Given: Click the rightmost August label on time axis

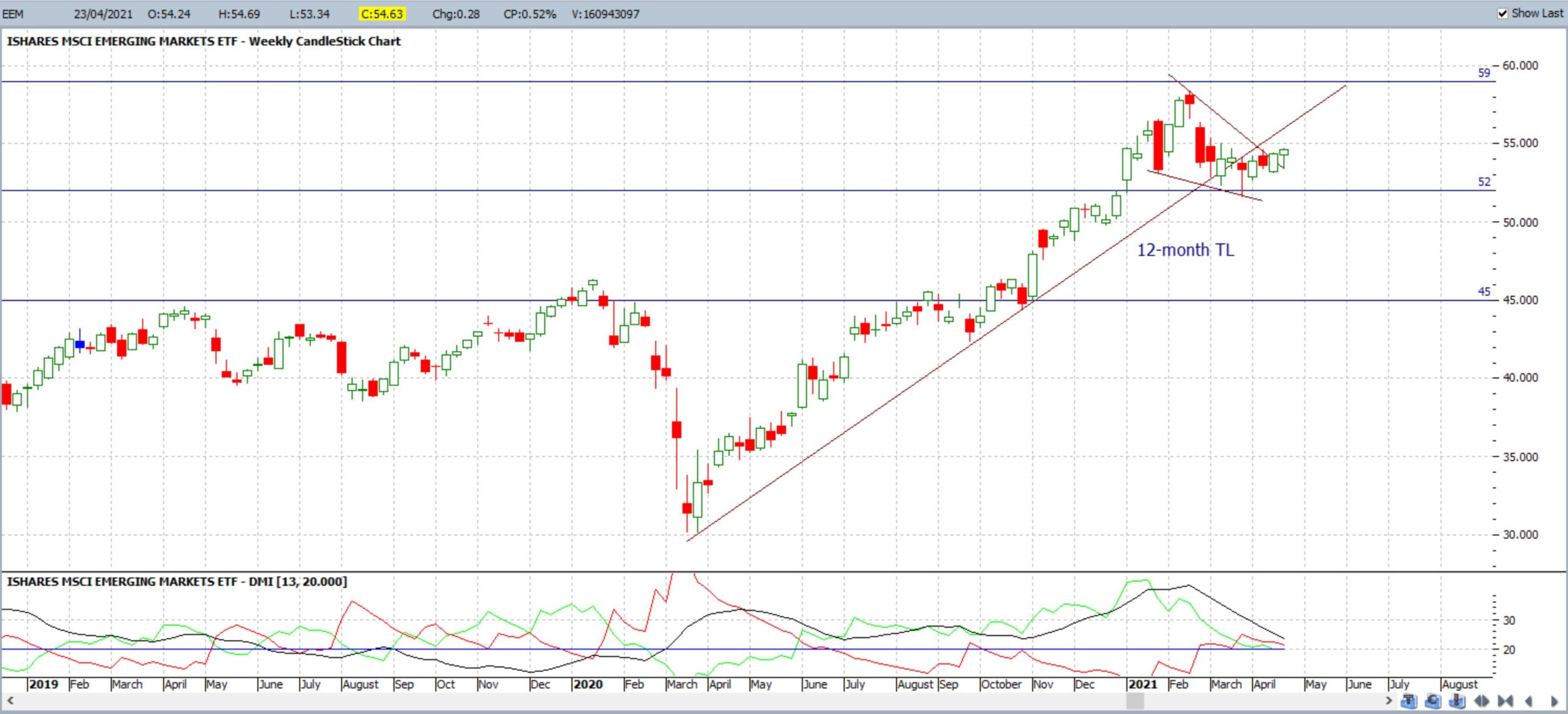Looking at the screenshot, I should (x=1459, y=684).
